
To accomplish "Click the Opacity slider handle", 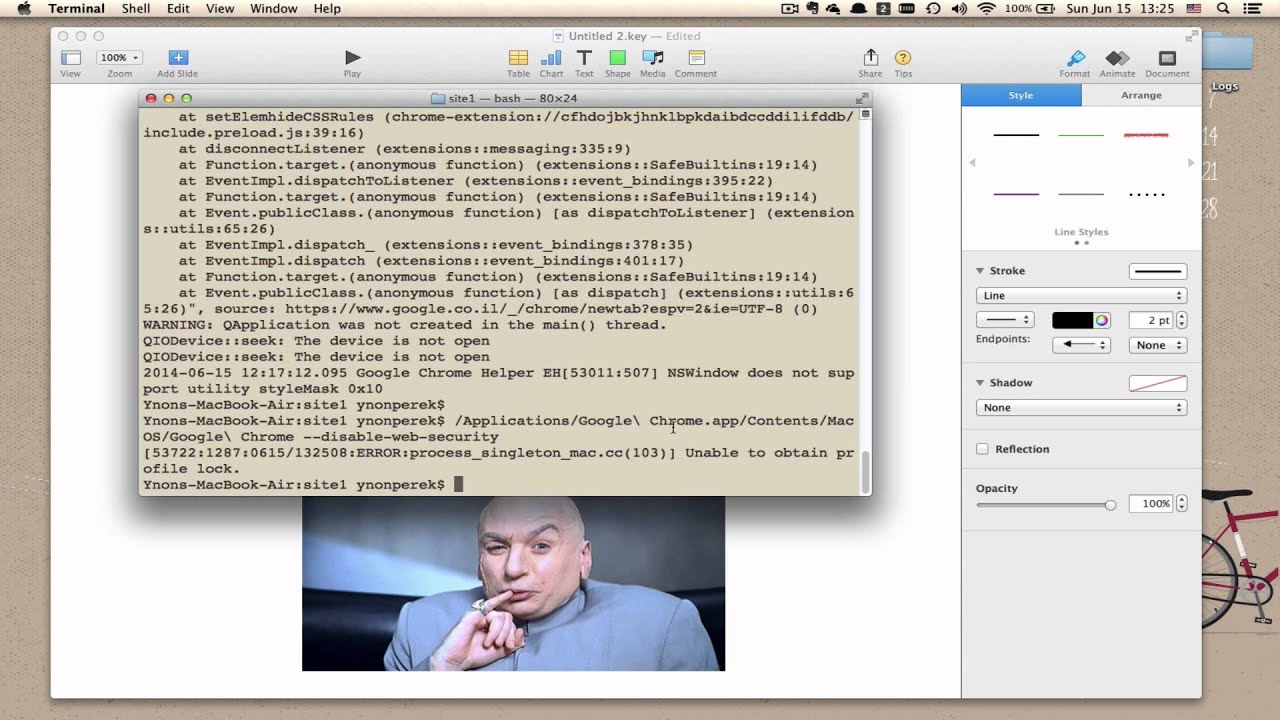I will tap(1110, 505).
